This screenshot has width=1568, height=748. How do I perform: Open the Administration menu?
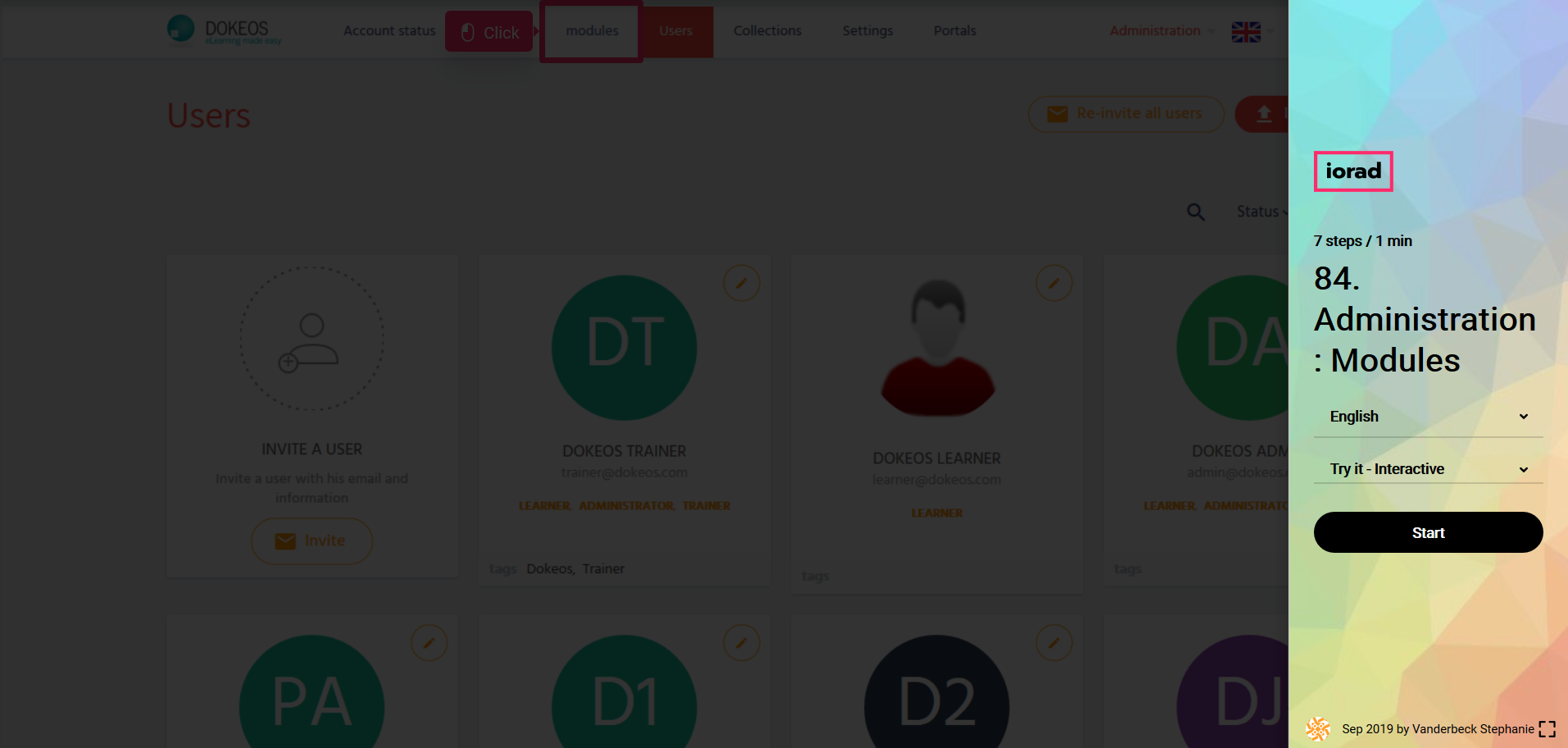pyautogui.click(x=1155, y=31)
